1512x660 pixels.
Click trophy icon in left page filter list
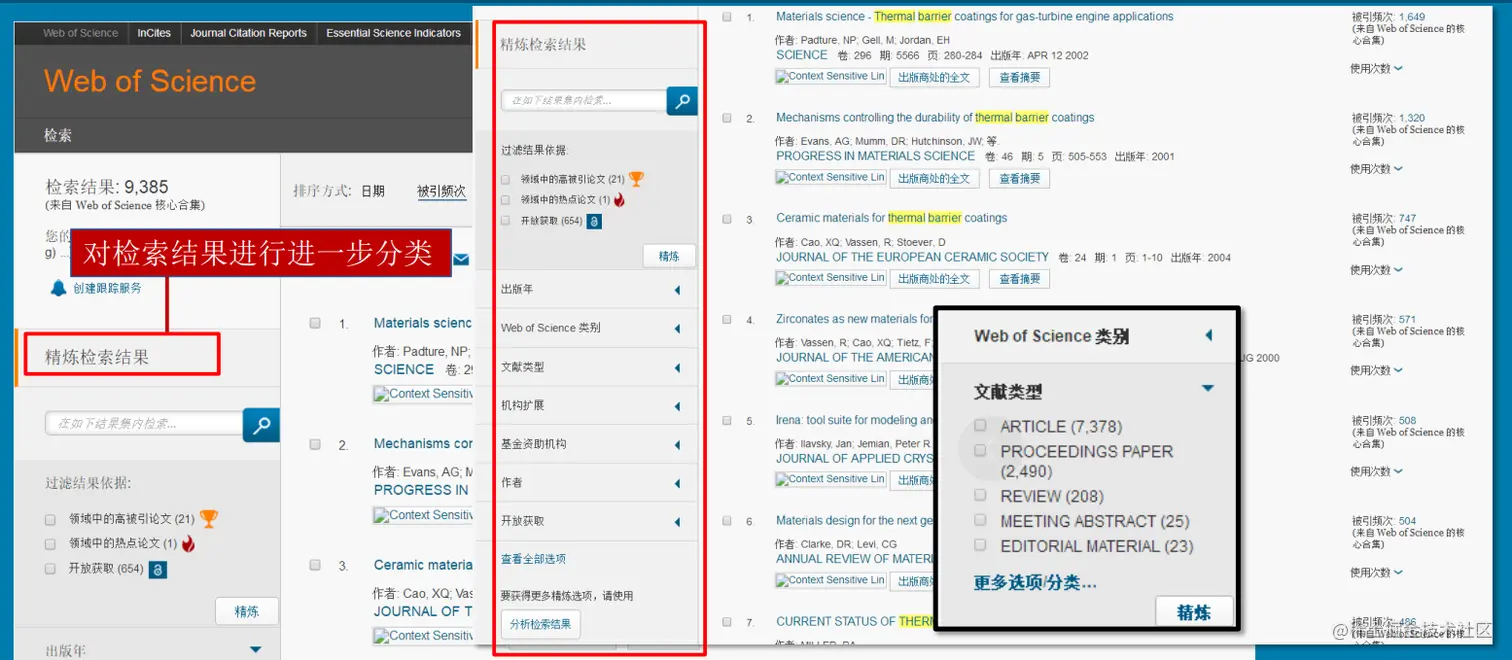click(x=209, y=519)
